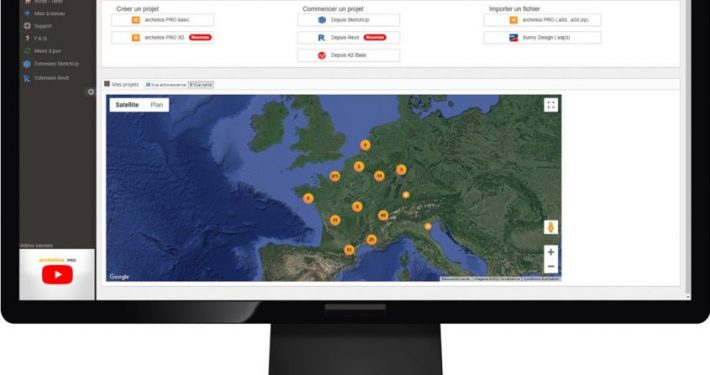The image size is (710, 375).
Task: Click the Extension SketchUp sidebar icon
Action: [27, 64]
